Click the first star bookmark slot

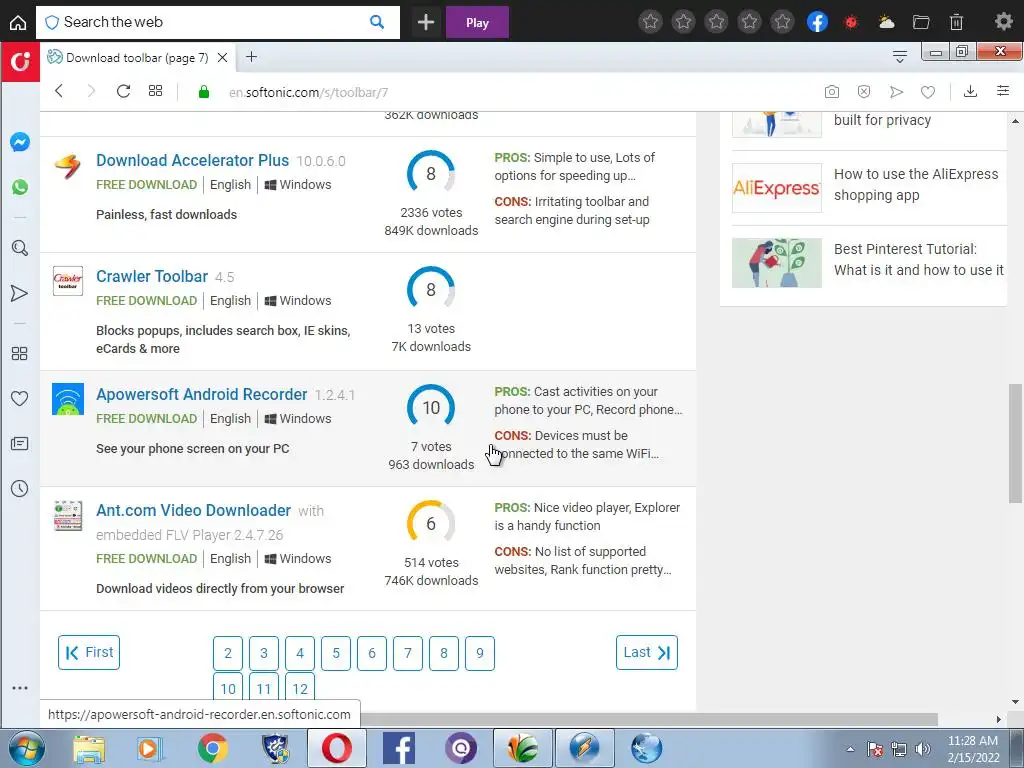650,22
